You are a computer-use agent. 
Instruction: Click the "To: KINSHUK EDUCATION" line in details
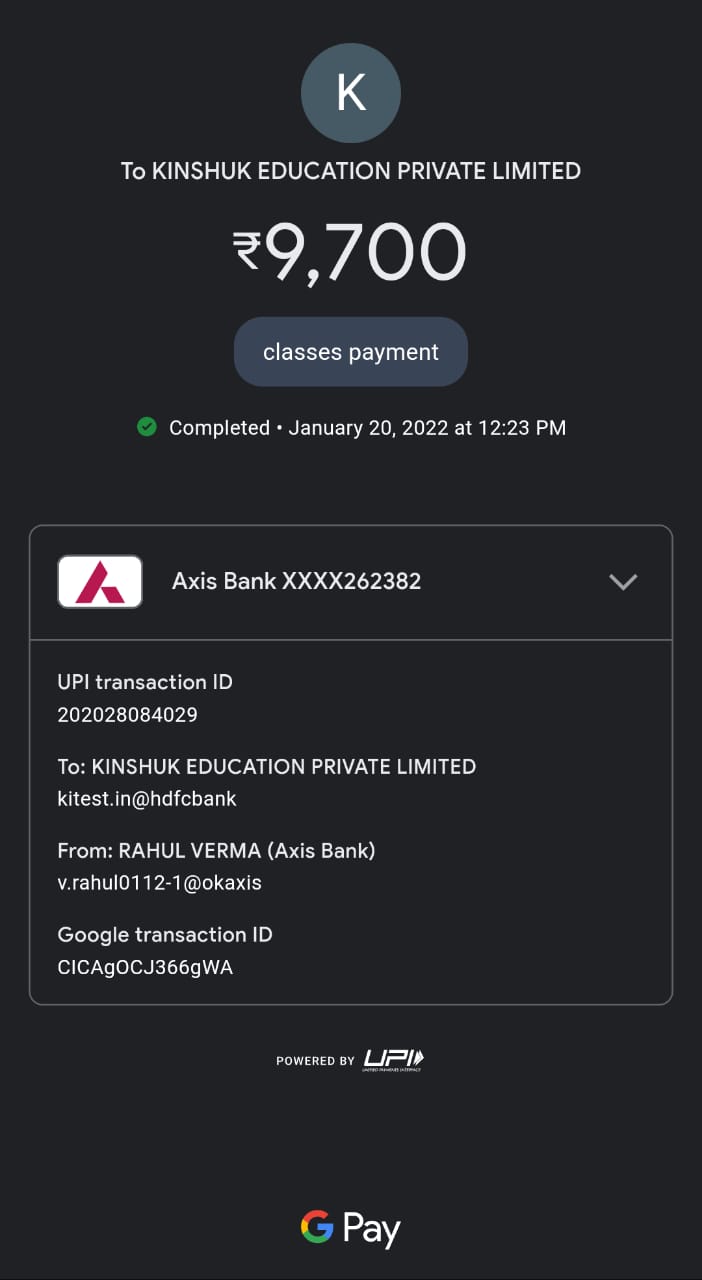pos(267,767)
